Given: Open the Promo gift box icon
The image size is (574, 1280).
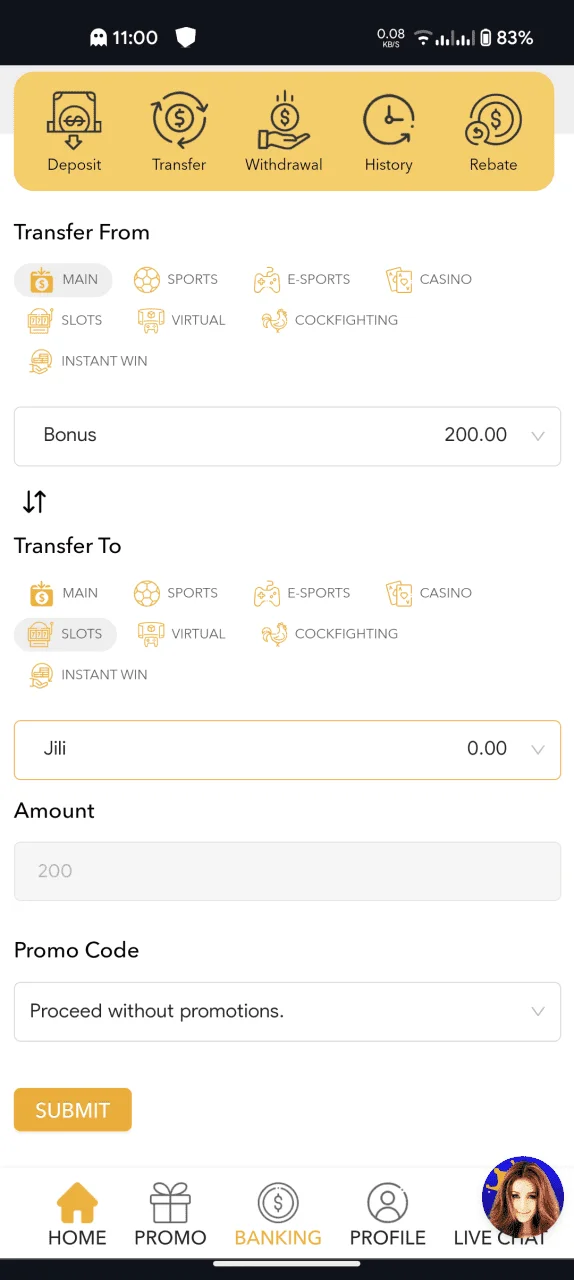Looking at the screenshot, I should 170,1203.
